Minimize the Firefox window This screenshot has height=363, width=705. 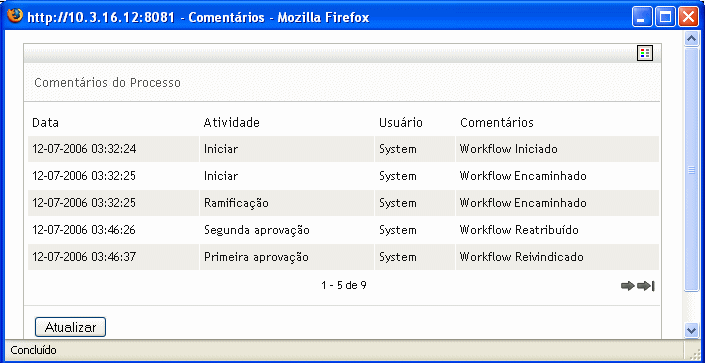641,18
